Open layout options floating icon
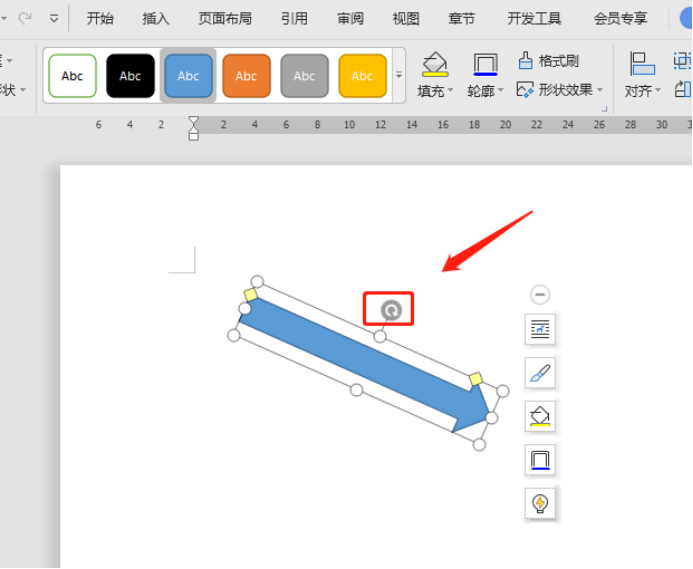This screenshot has height=569, width=693. point(540,329)
